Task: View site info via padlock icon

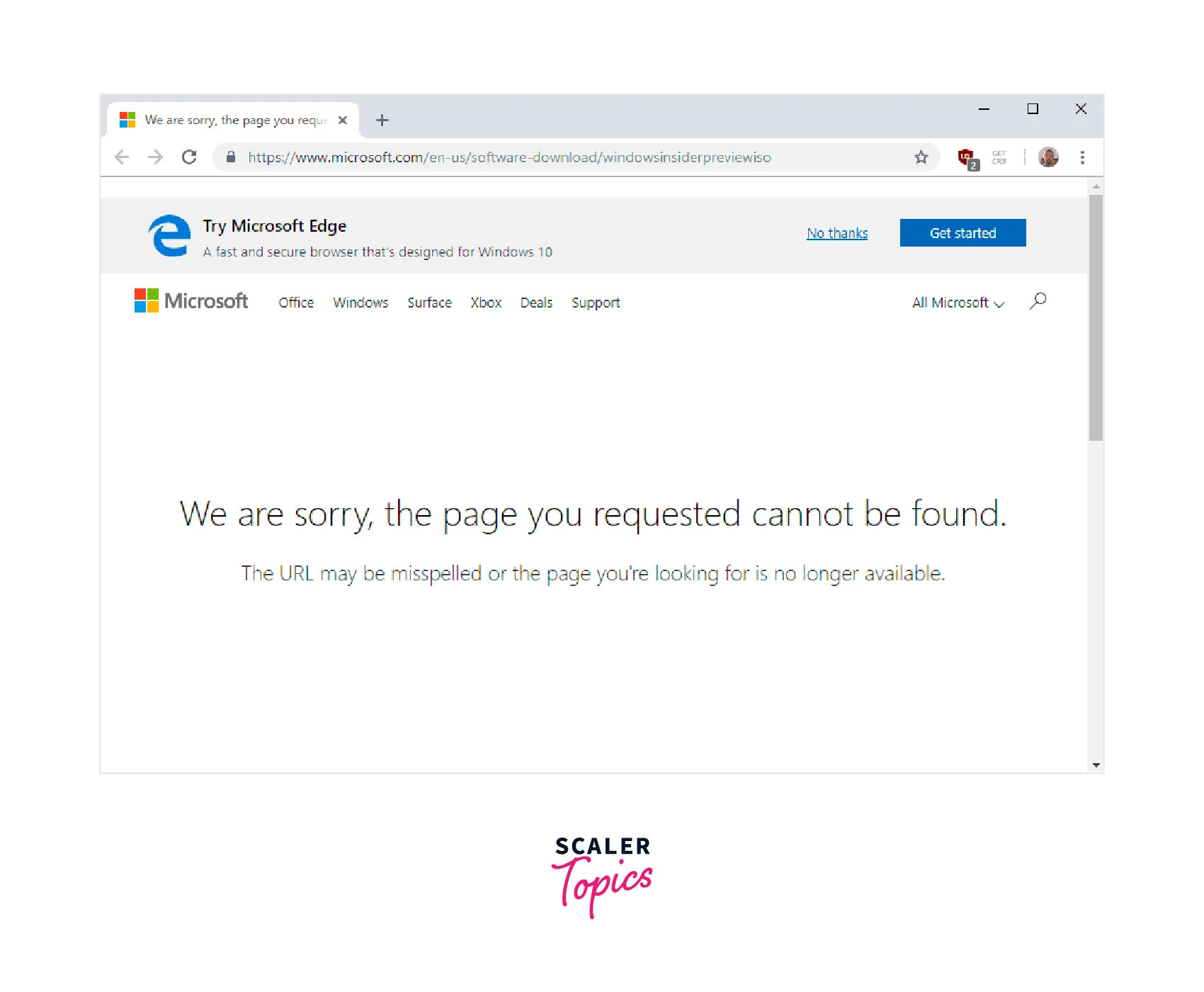Action: [x=231, y=157]
